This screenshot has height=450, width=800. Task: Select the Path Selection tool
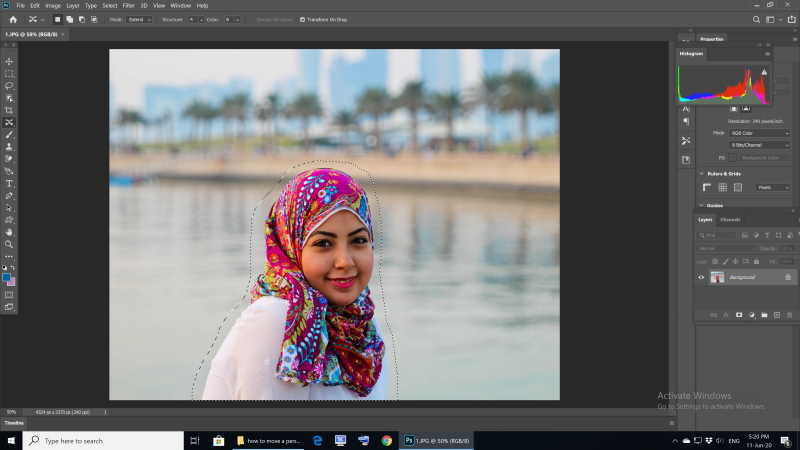(9, 208)
